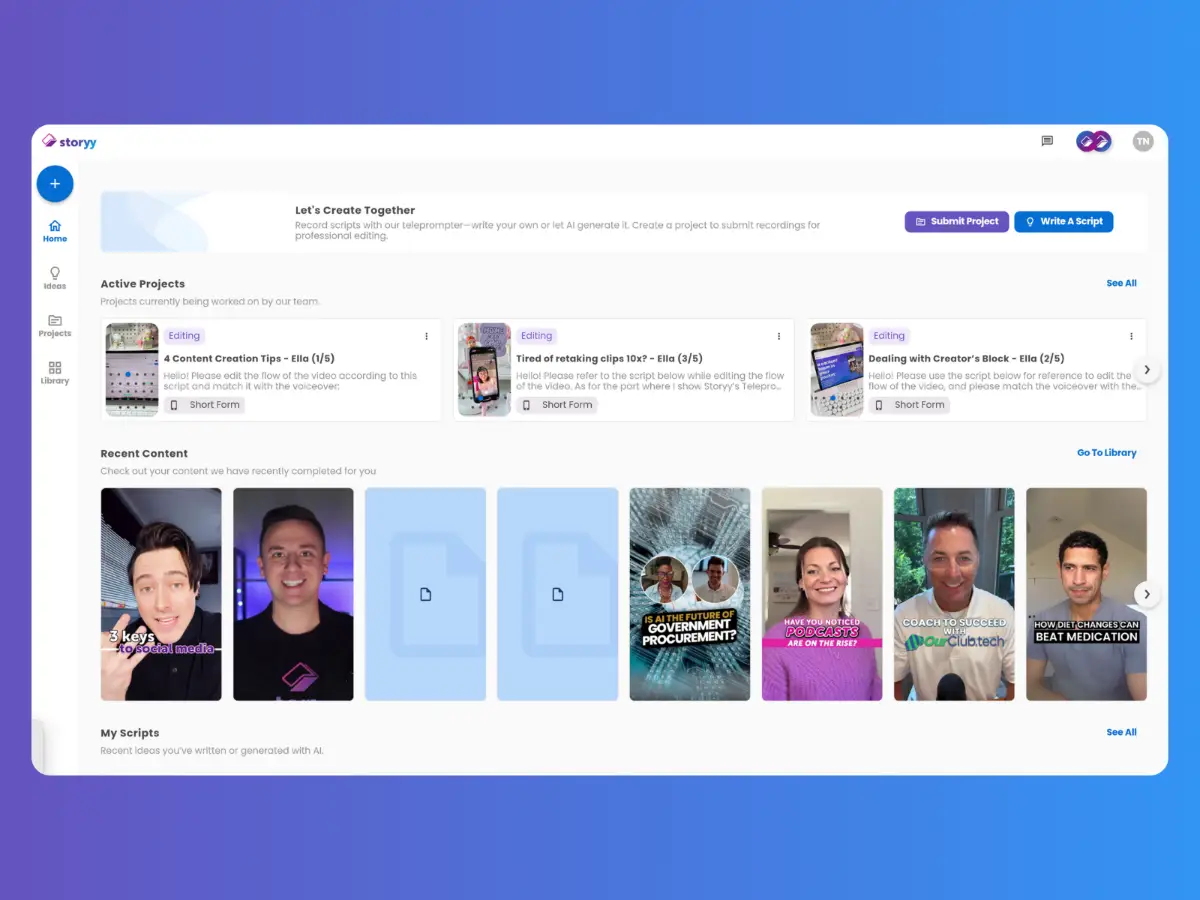The width and height of the screenshot is (1200, 900).
Task: Open the chat messages icon
Action: tap(1047, 142)
